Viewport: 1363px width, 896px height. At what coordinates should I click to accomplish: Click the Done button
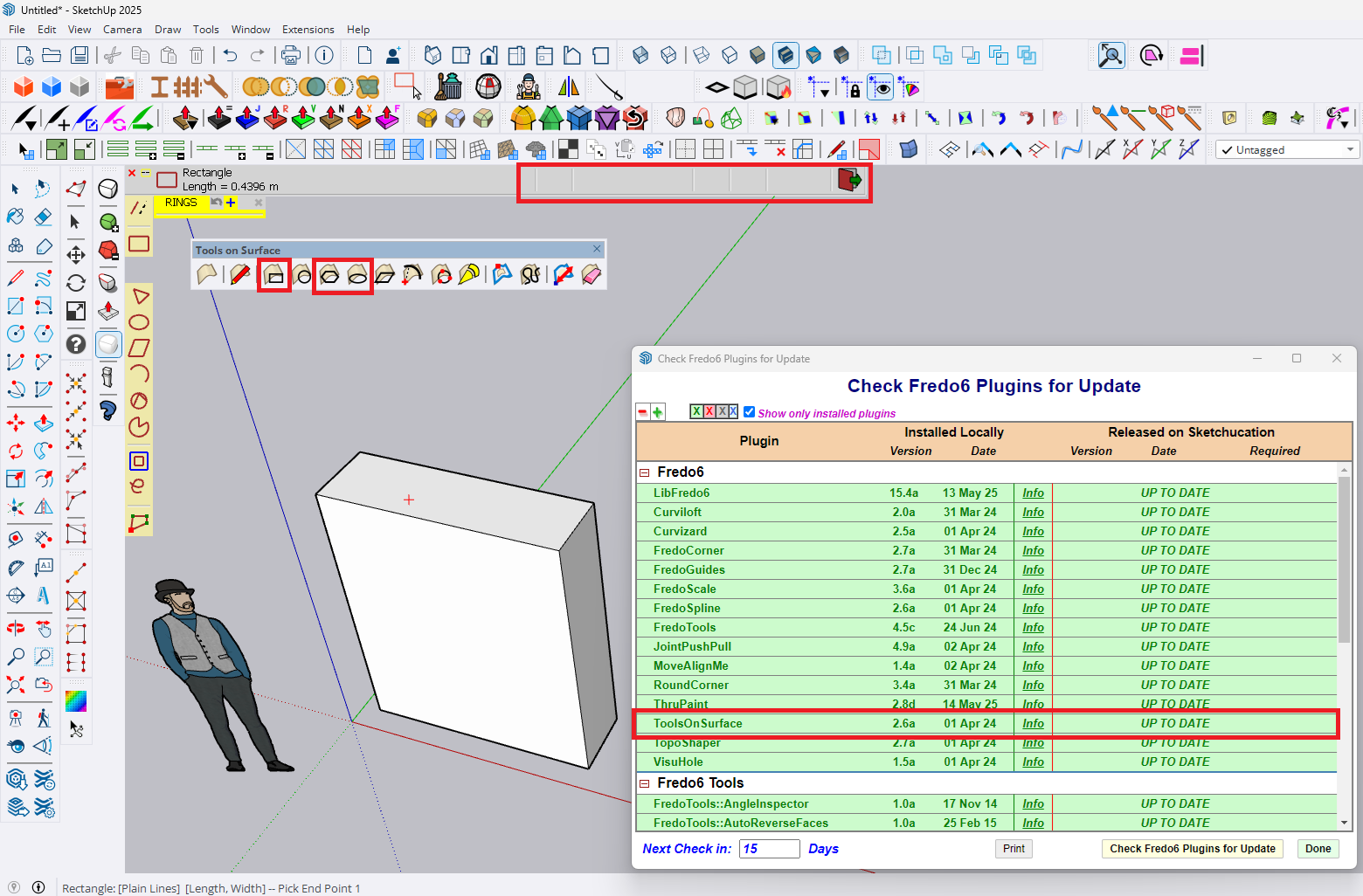1318,849
